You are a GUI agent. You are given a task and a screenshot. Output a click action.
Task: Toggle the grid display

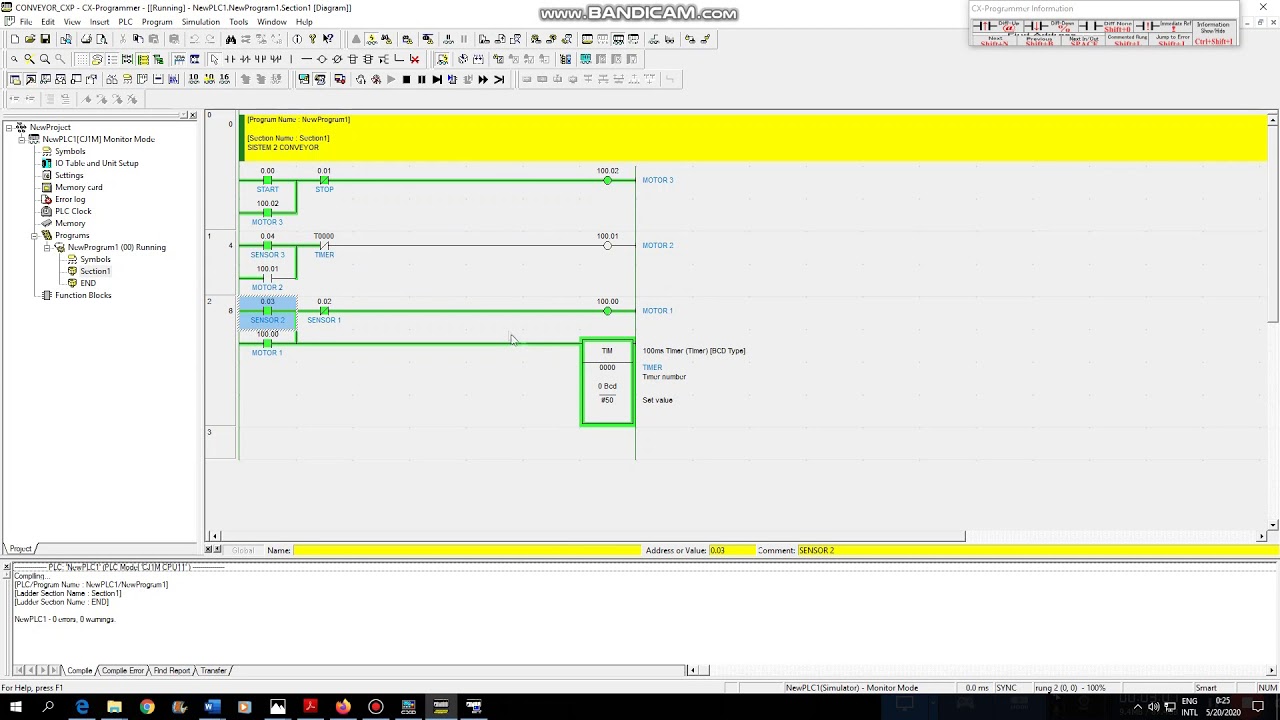click(x=82, y=59)
